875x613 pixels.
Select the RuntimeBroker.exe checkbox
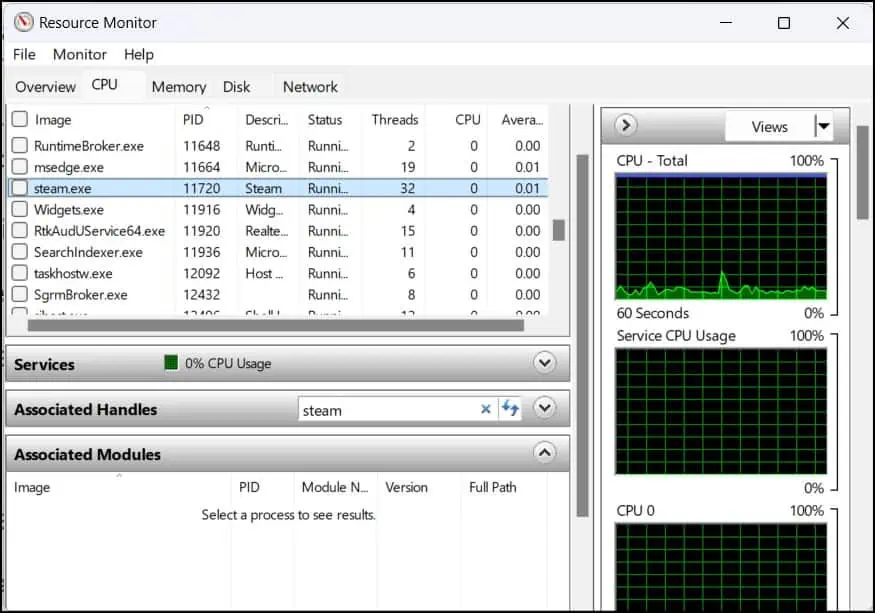pyautogui.click(x=19, y=146)
